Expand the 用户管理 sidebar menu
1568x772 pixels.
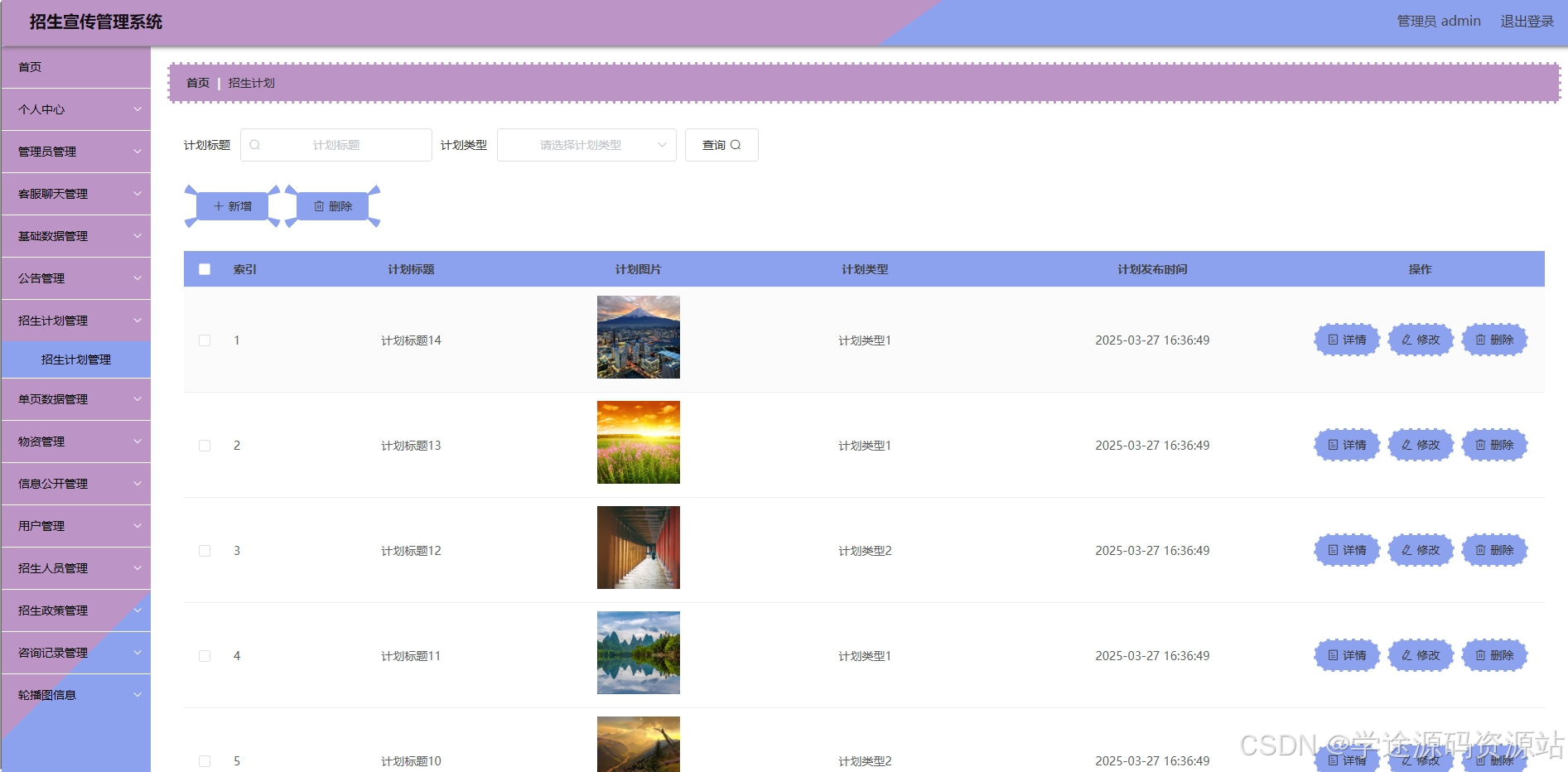click(x=76, y=526)
